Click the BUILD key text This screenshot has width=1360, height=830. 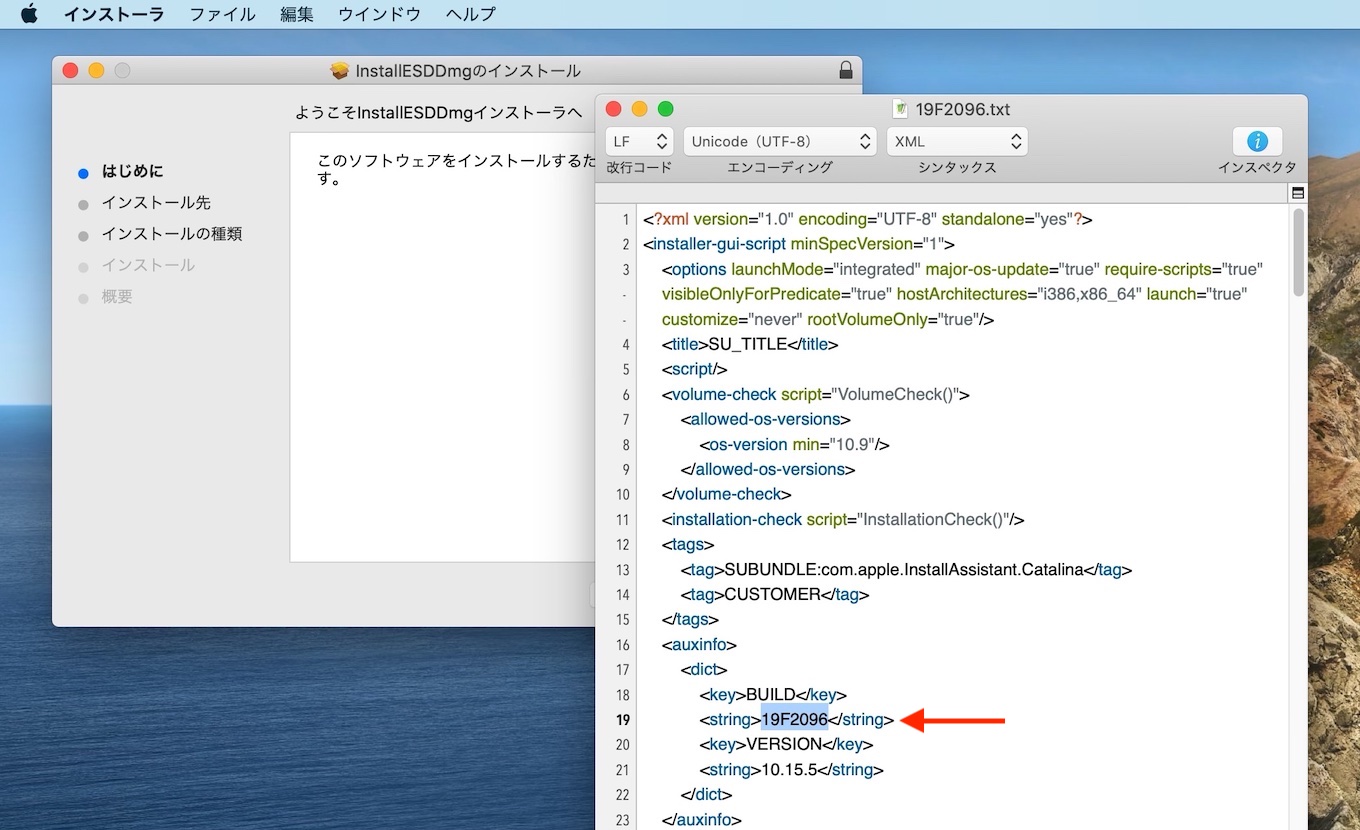(x=771, y=695)
